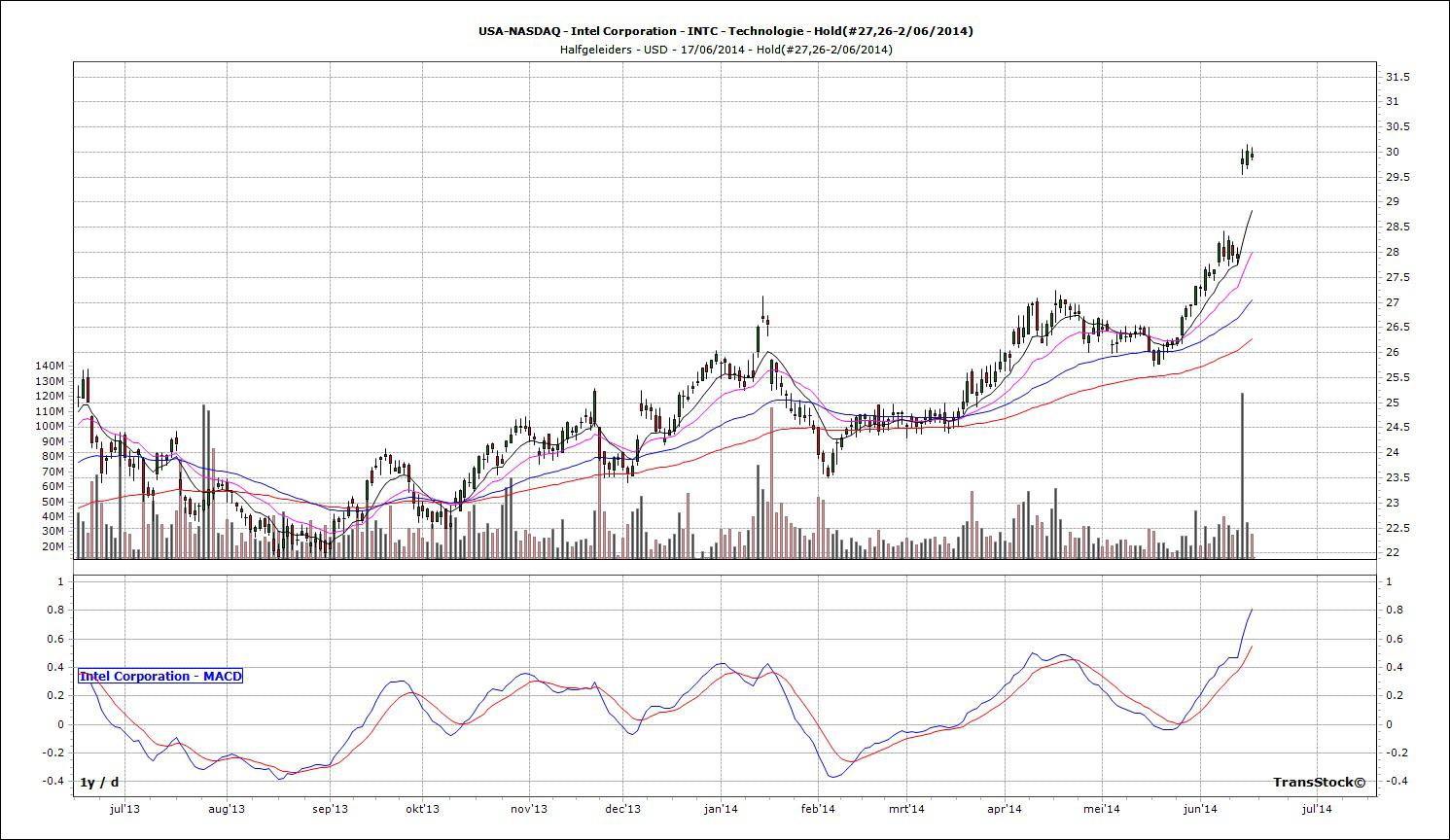
Task: Select the 26.5 price axis label
Action: [1397, 328]
